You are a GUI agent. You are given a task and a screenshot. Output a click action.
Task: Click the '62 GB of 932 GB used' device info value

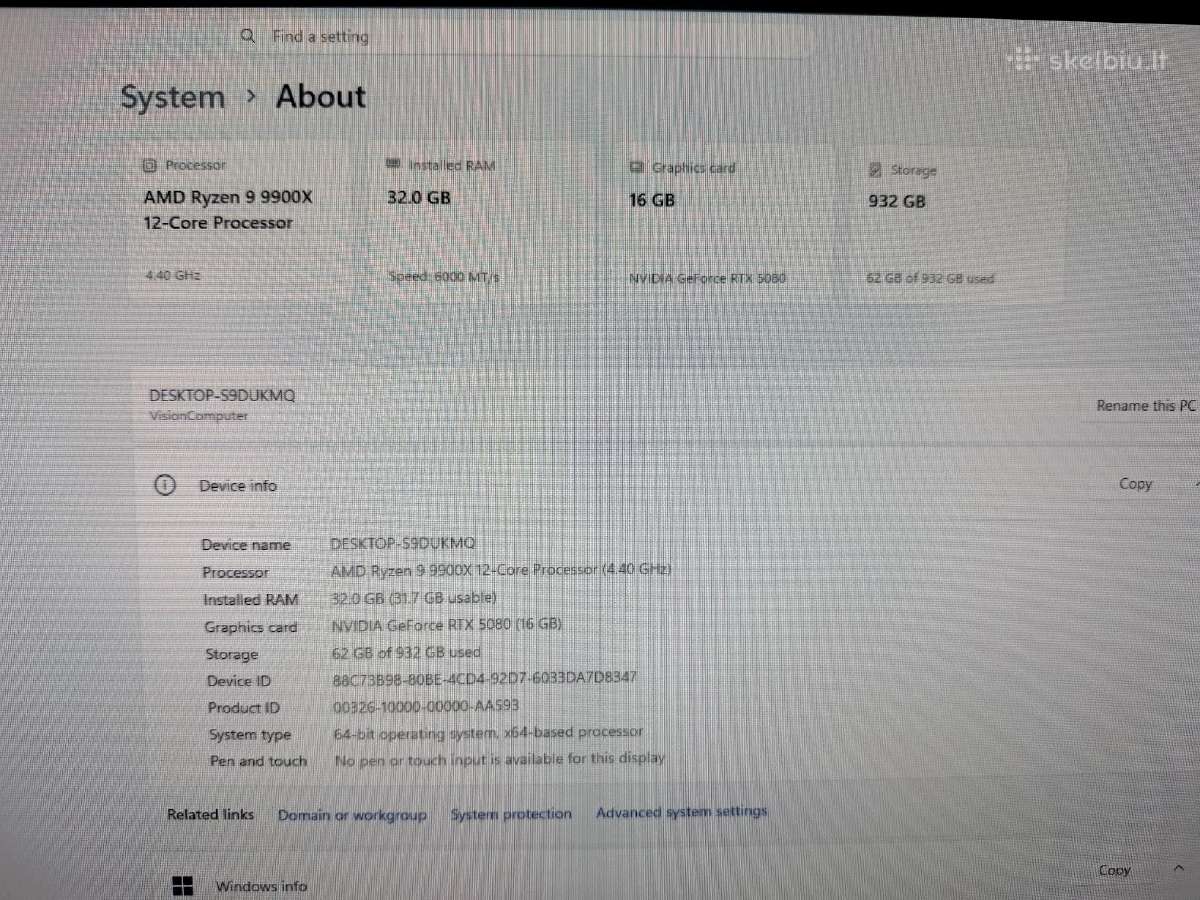[x=406, y=652]
